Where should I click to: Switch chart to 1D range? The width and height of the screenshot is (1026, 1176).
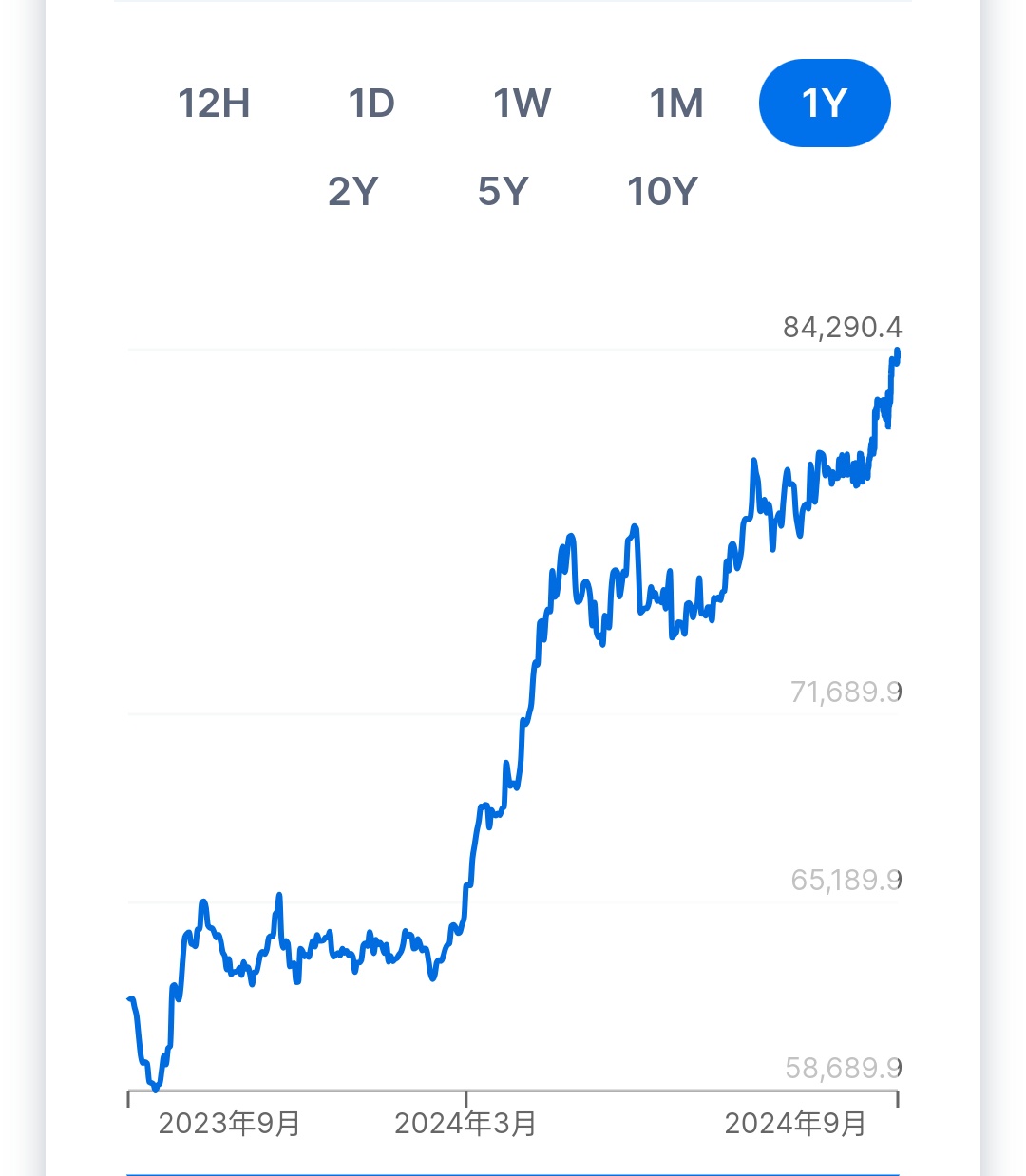pyautogui.click(x=371, y=104)
